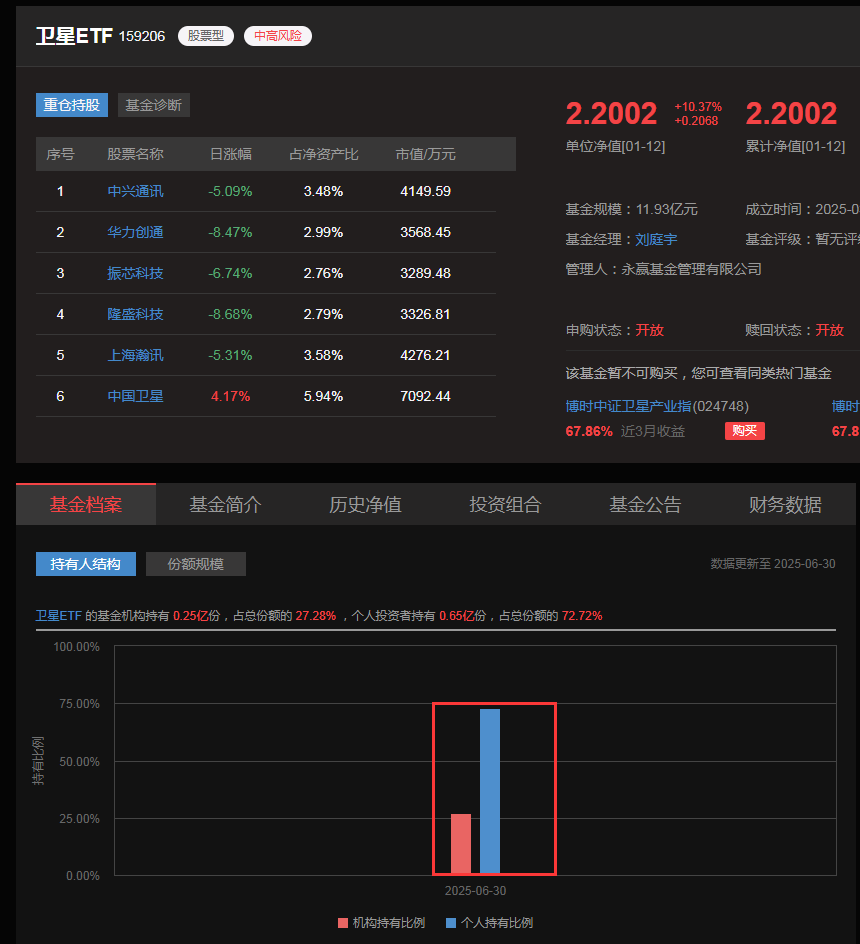Click fund code 159206
This screenshot has height=944, width=860.
142,36
